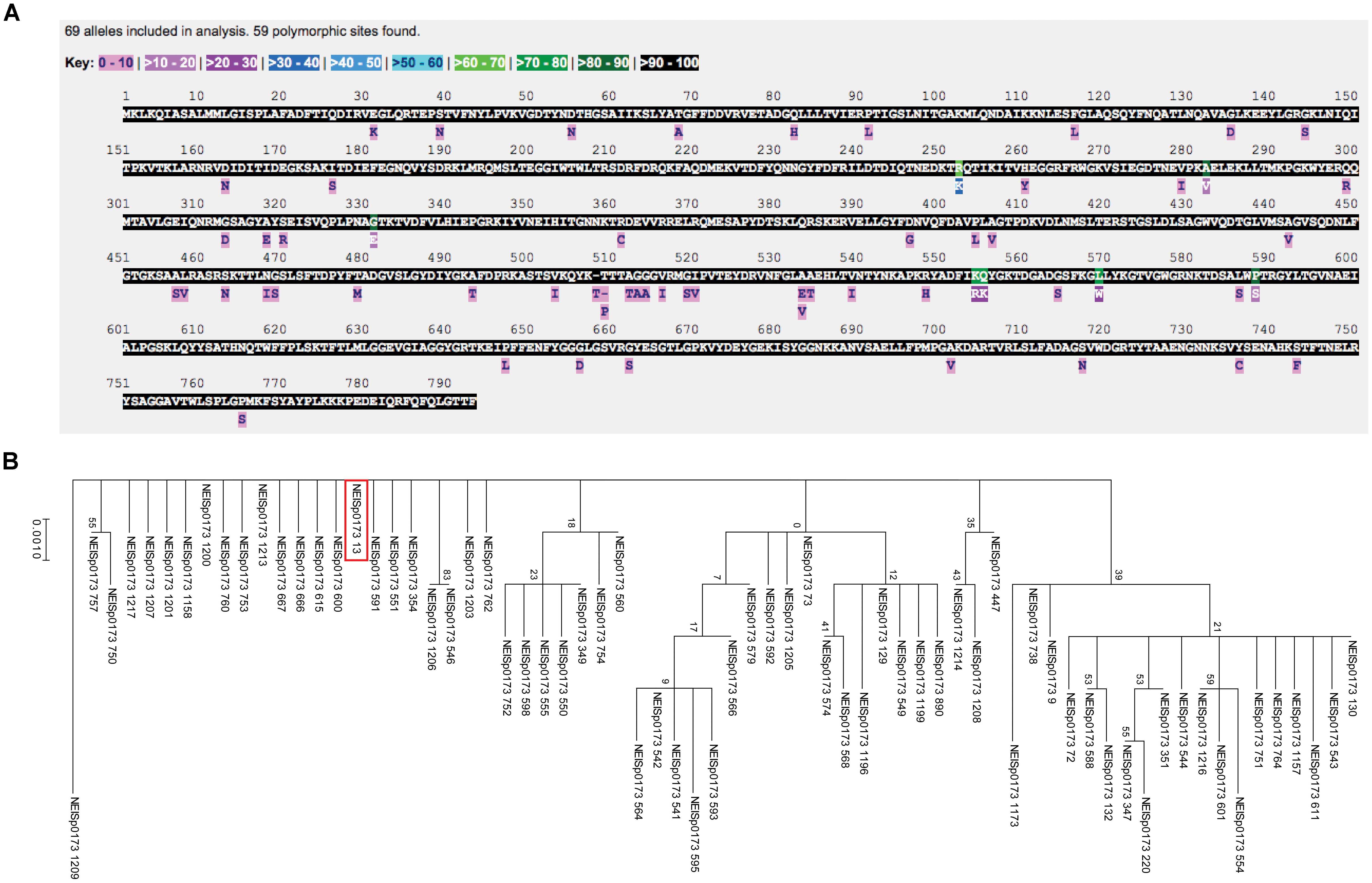The image size is (1372, 883).
Task: Select tree leaf NEISp0173 1173
Action: pyautogui.click(x=1014, y=785)
